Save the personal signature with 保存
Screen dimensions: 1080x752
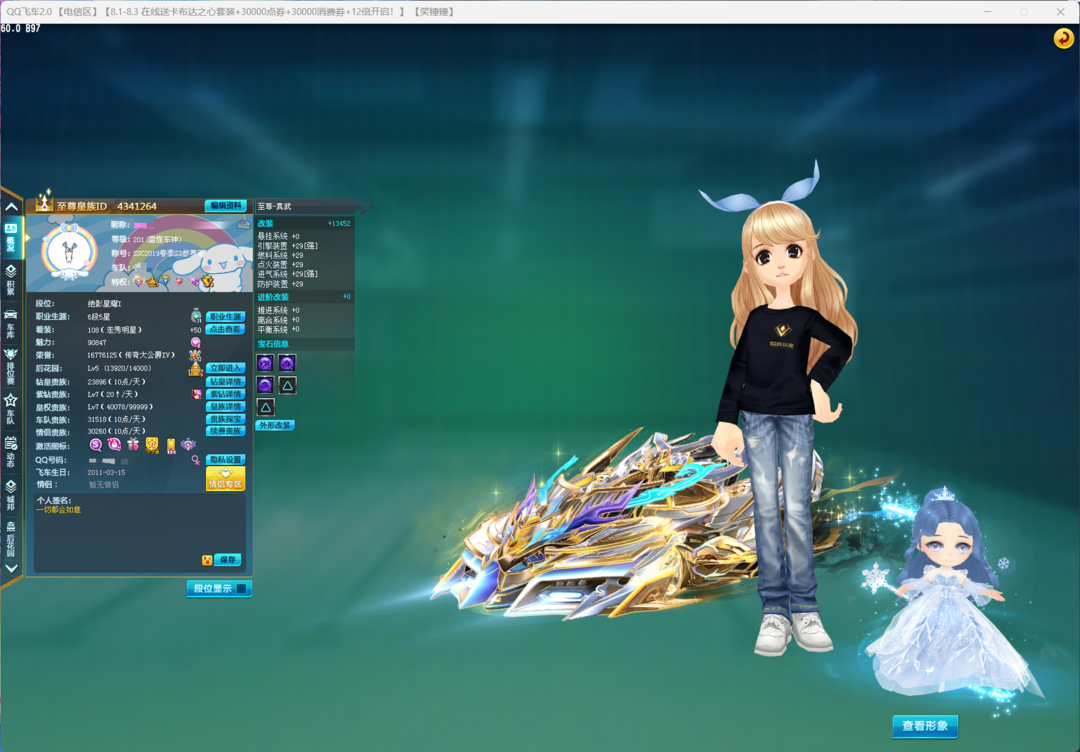(x=227, y=560)
